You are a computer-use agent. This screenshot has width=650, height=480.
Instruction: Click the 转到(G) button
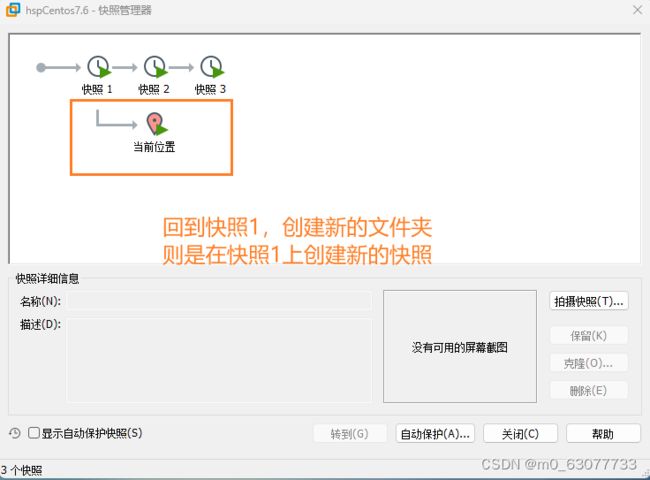coord(350,434)
